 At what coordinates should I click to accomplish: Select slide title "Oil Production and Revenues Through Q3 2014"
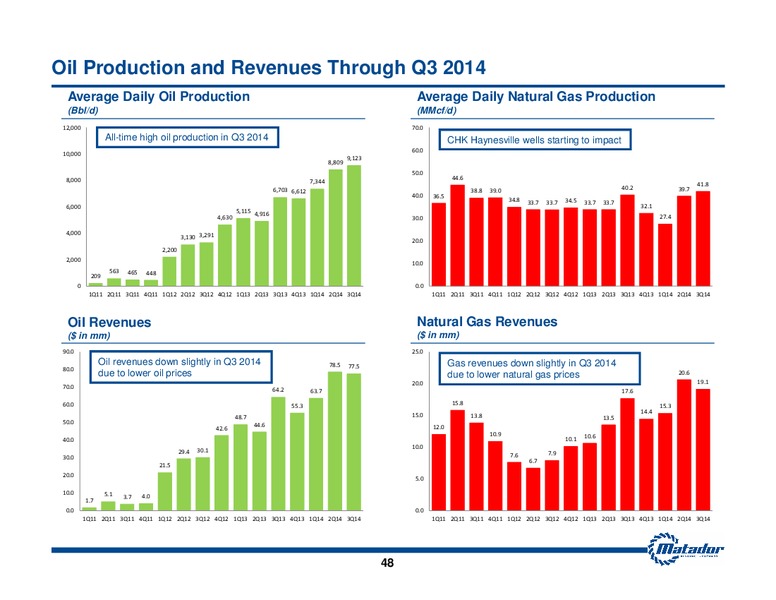(269, 67)
